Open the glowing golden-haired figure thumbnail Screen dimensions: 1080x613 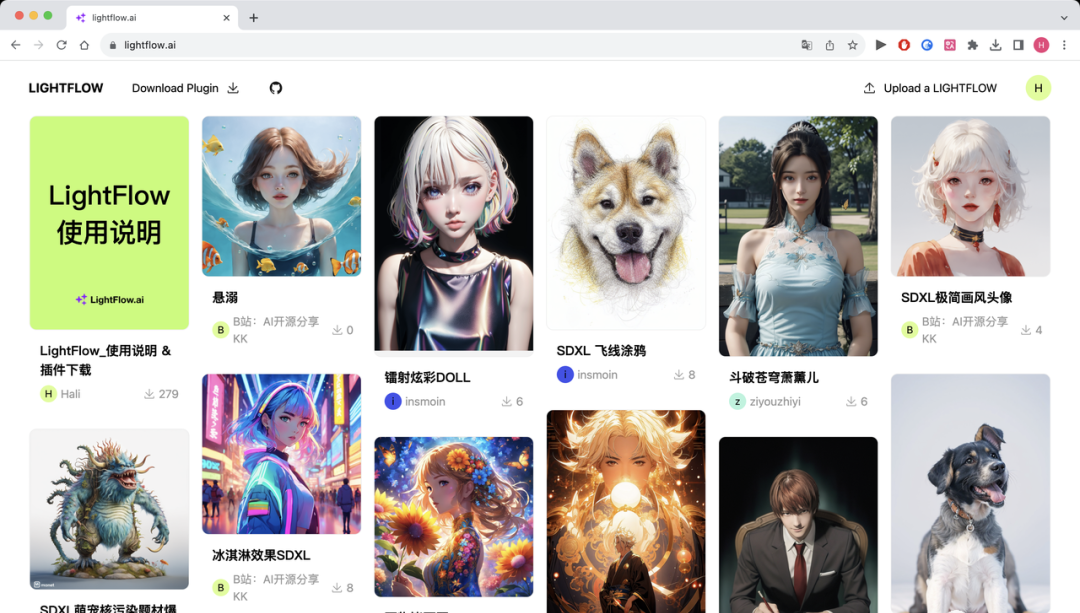(x=626, y=512)
